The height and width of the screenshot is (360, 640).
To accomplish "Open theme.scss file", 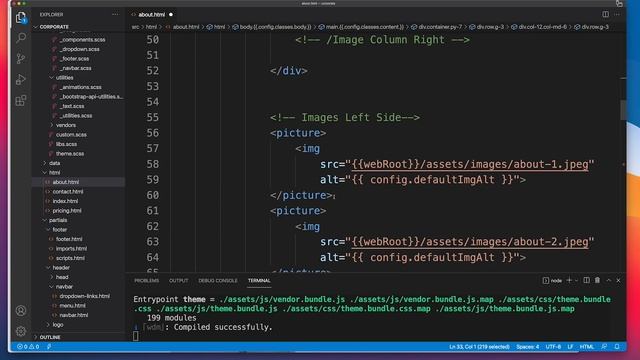I will click(70, 153).
